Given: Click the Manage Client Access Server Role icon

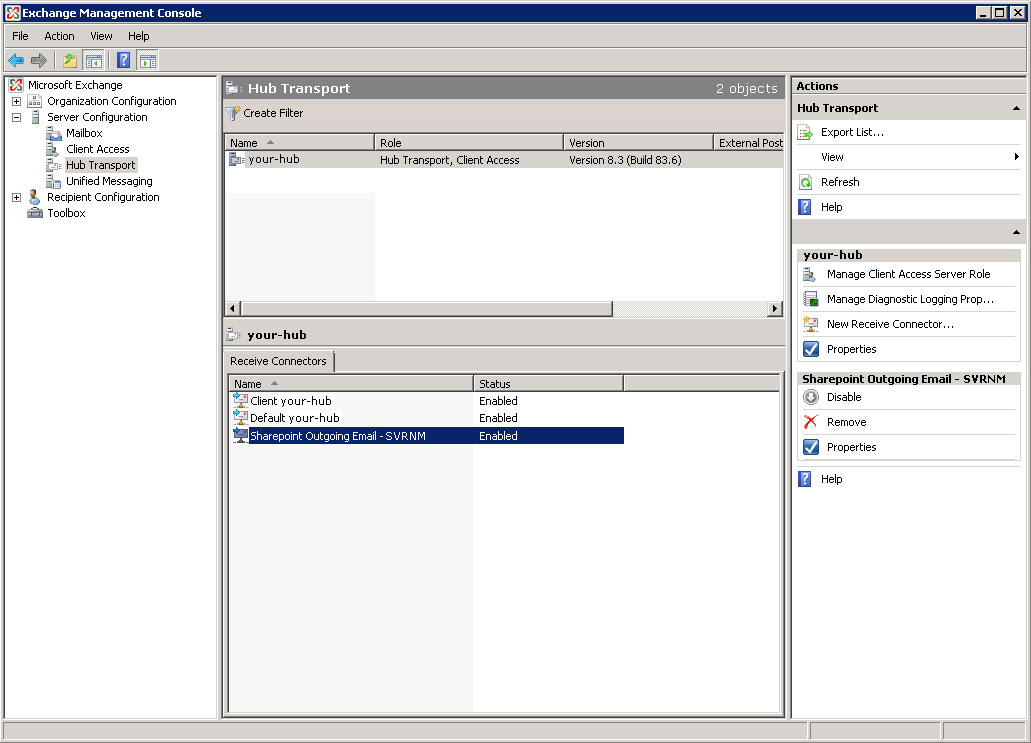Looking at the screenshot, I should click(810, 274).
